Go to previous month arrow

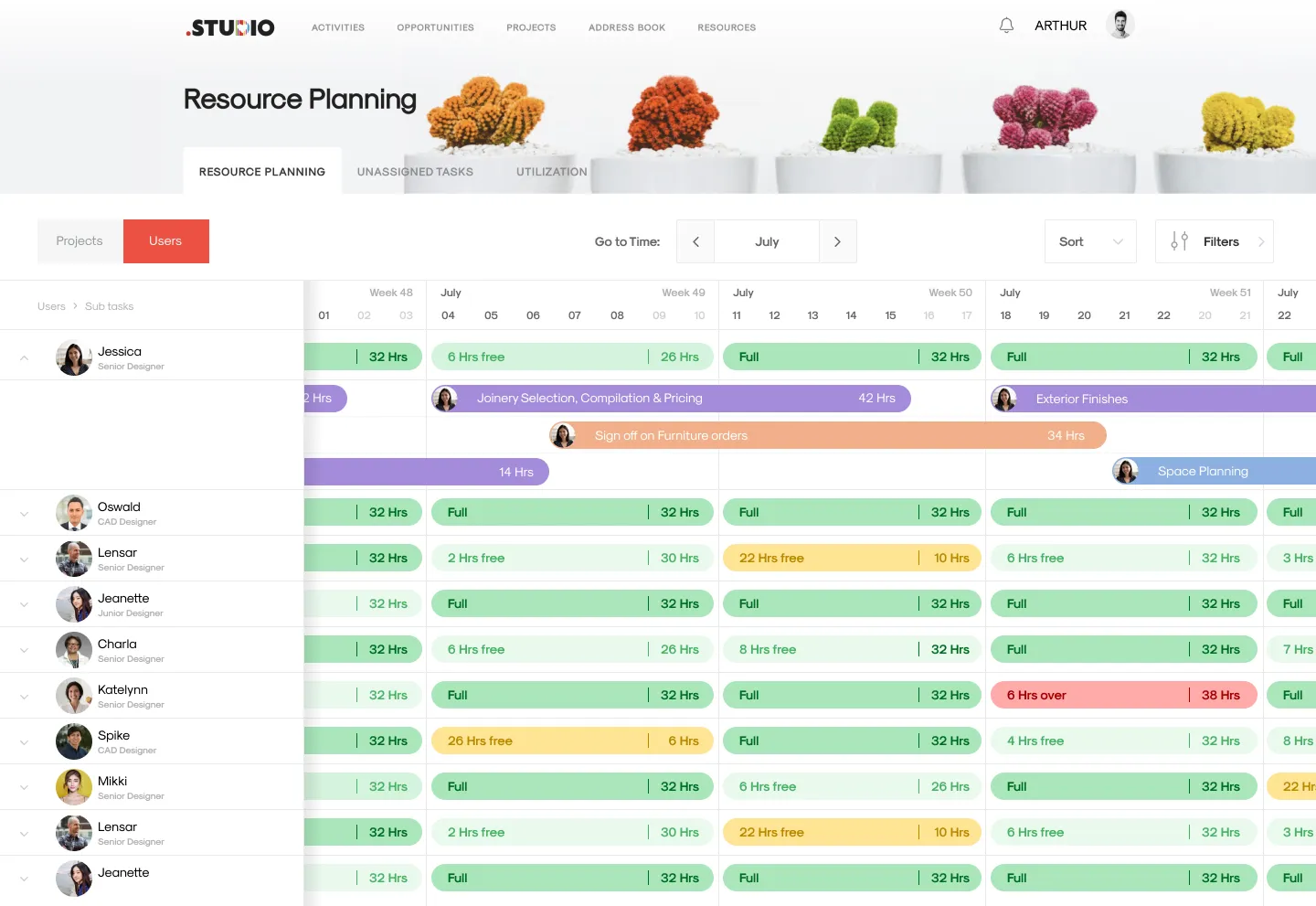point(695,241)
